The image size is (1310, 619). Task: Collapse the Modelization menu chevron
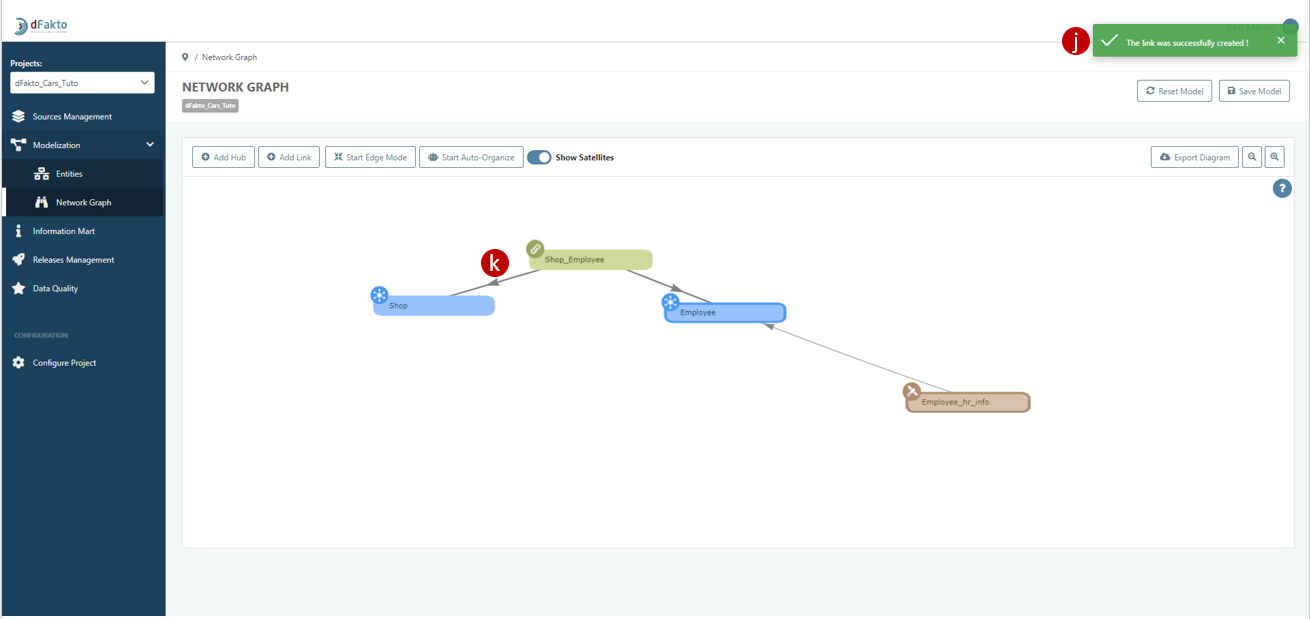click(150, 145)
